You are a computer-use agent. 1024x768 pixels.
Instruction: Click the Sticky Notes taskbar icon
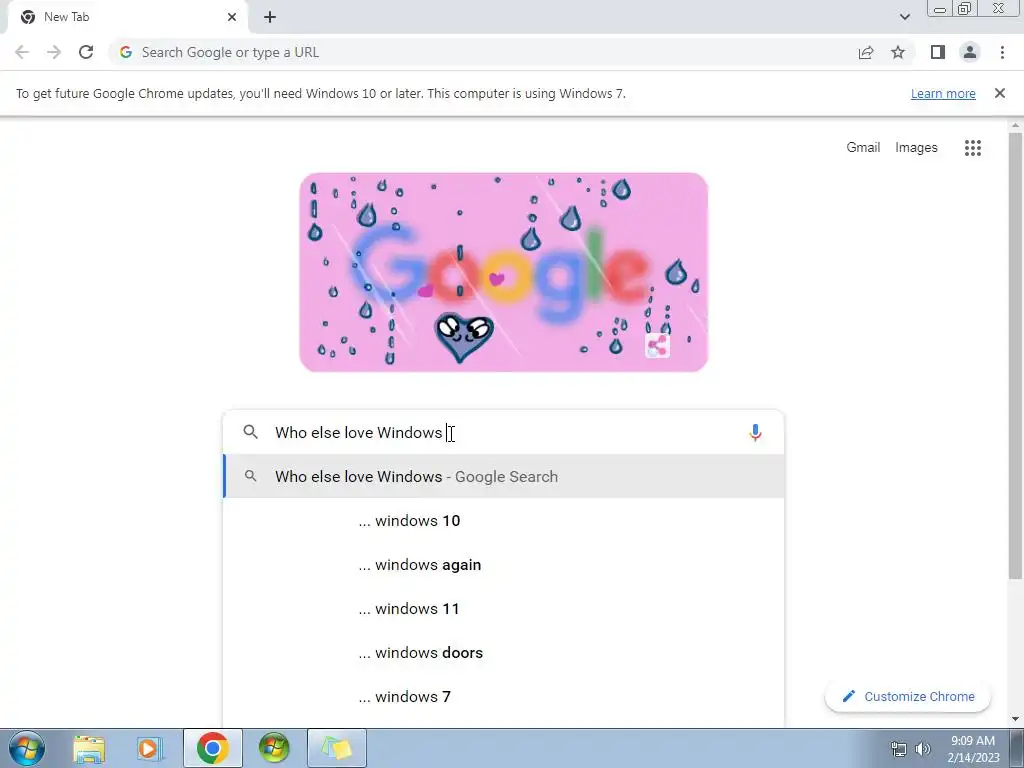coord(336,748)
